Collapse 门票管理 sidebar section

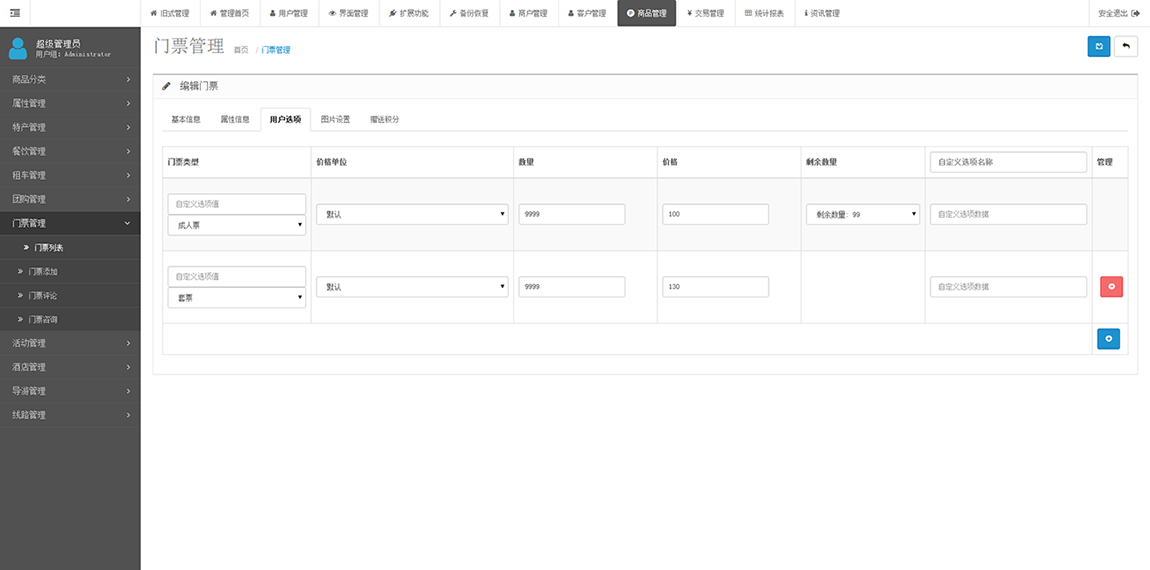[x=70, y=223]
